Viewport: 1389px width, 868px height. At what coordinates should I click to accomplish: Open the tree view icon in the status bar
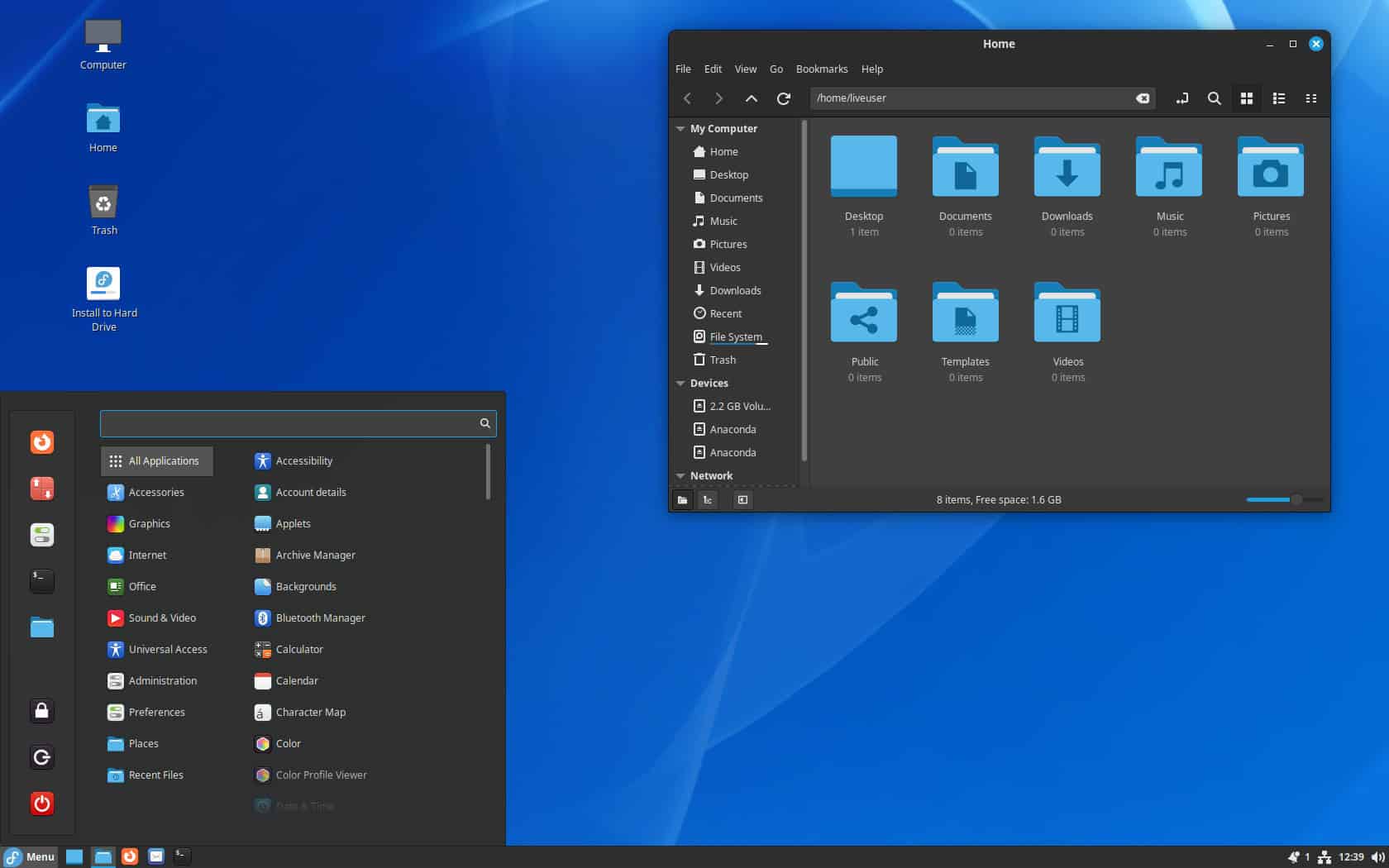tap(708, 500)
